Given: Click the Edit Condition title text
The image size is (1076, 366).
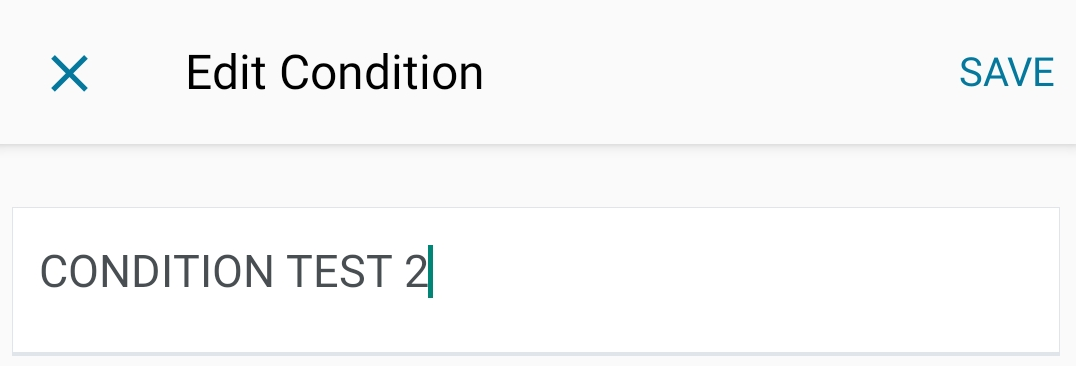Looking at the screenshot, I should pos(334,73).
